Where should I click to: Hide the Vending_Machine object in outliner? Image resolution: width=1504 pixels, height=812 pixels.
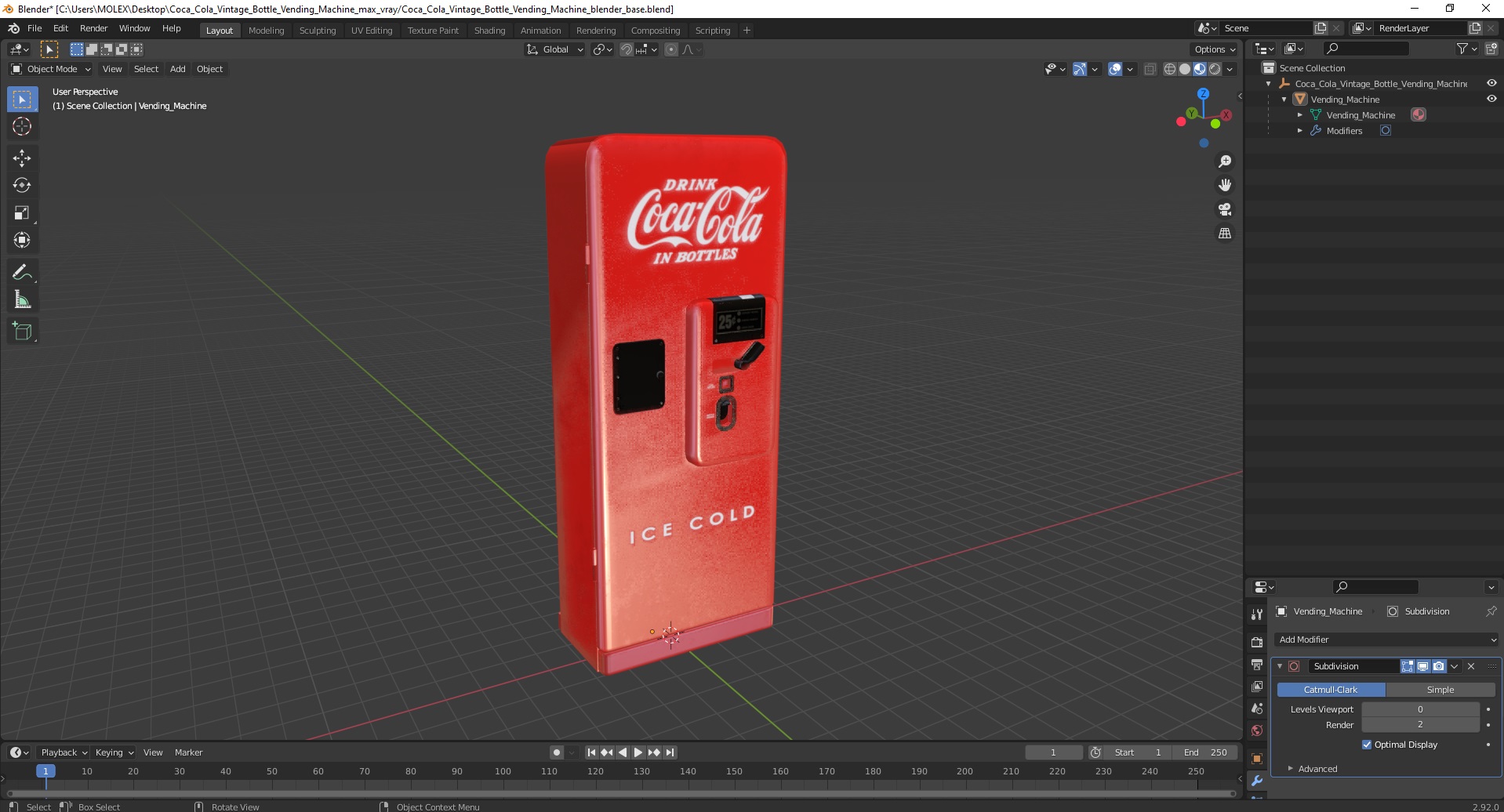pyautogui.click(x=1491, y=100)
